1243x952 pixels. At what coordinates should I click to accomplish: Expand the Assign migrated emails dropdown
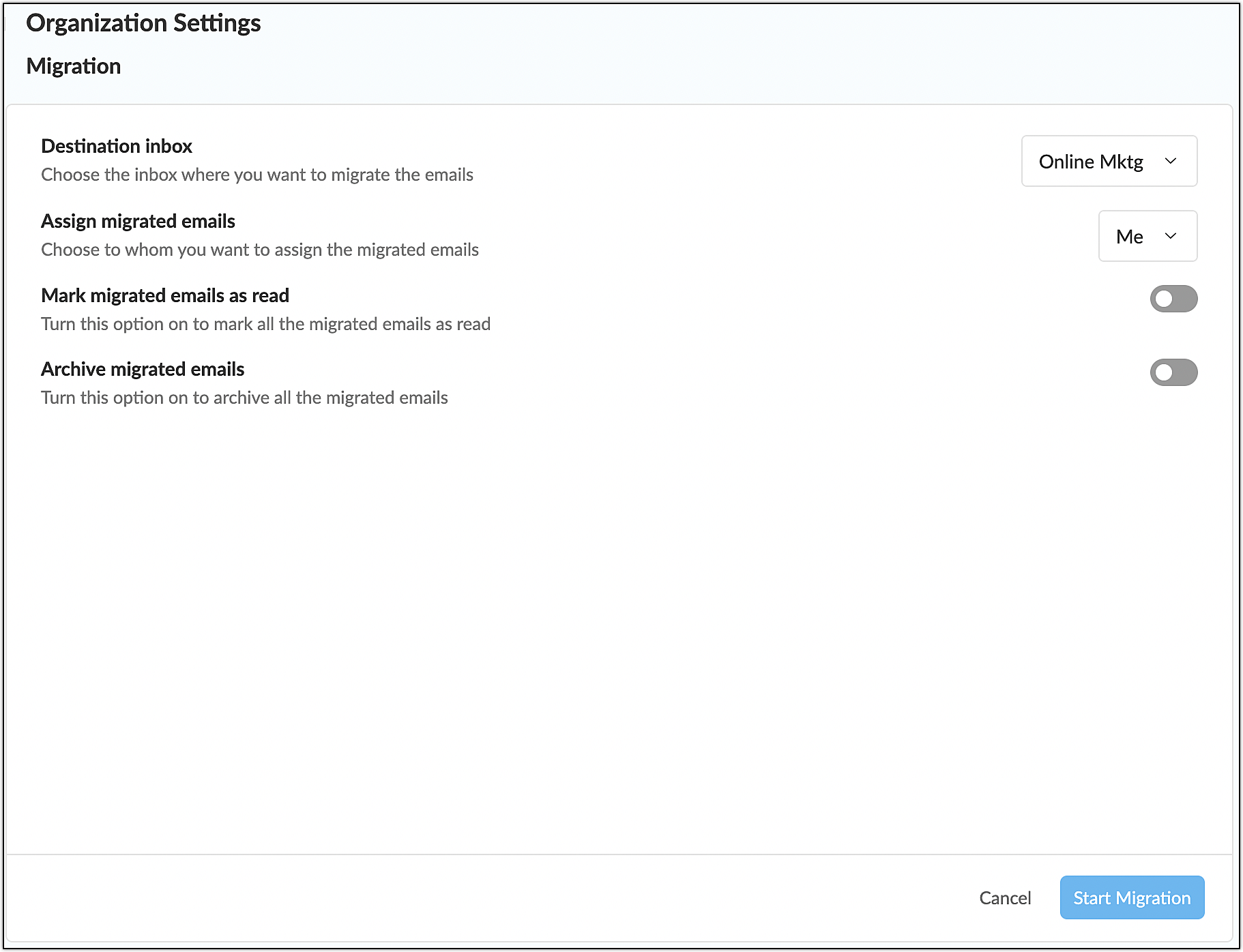[1147, 236]
